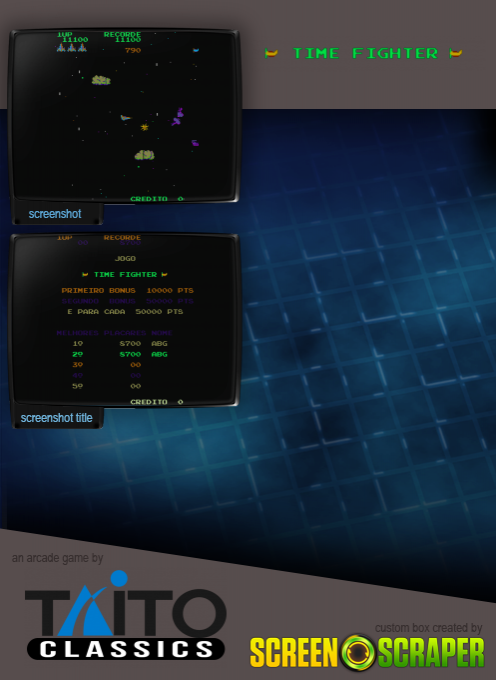This screenshot has height=680, width=496.
Task: Click the 790 score value in the gameplay screenshot
Action: pos(133,50)
